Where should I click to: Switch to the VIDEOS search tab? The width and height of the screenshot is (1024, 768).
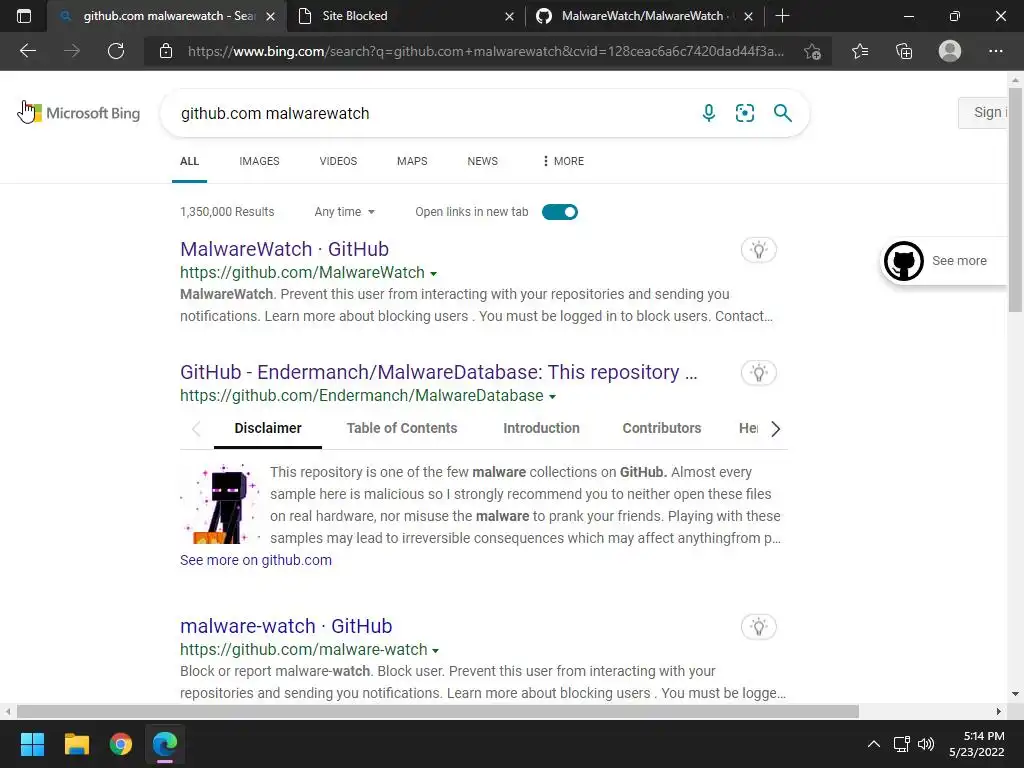tap(338, 161)
